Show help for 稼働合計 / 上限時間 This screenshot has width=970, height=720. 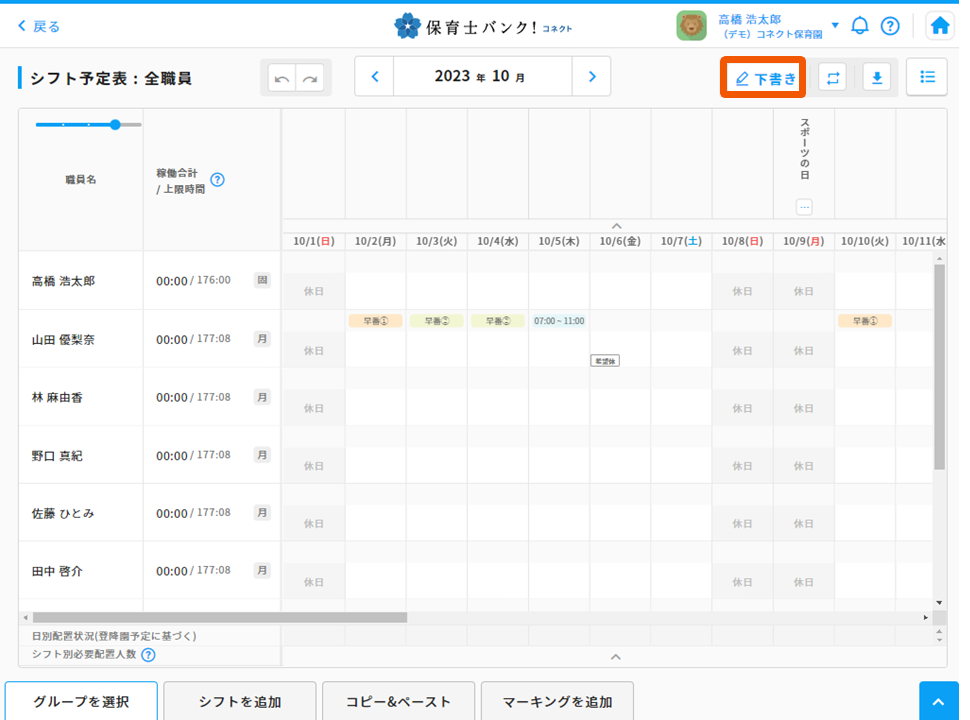click(x=217, y=180)
